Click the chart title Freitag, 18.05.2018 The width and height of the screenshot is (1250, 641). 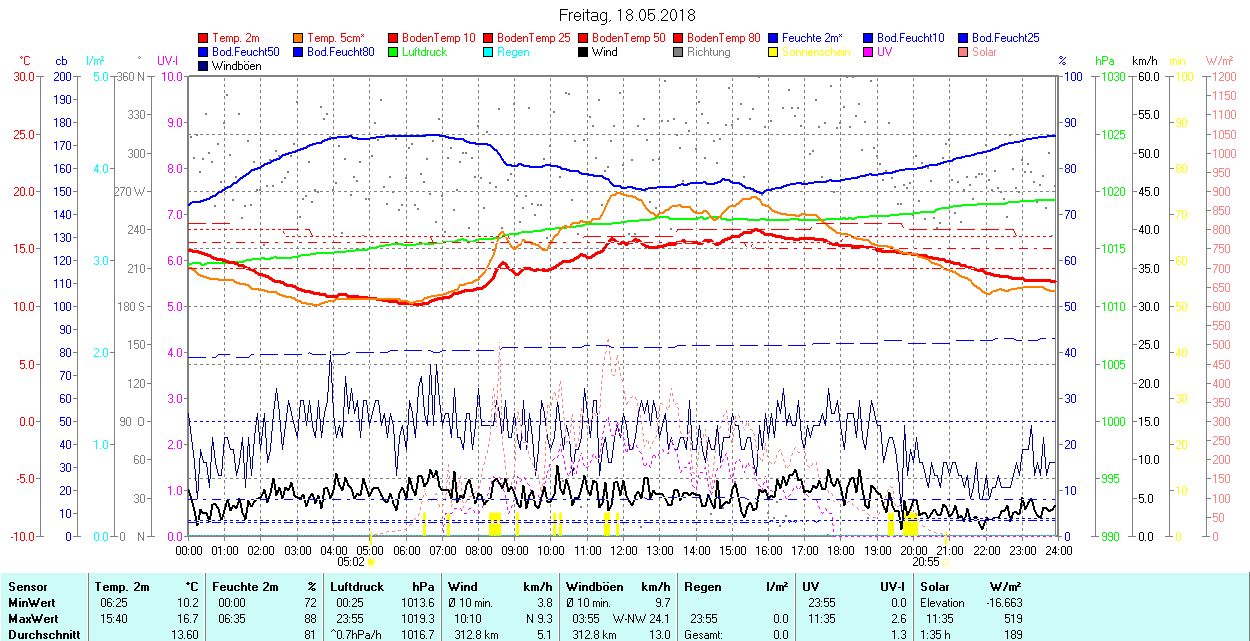pos(626,15)
